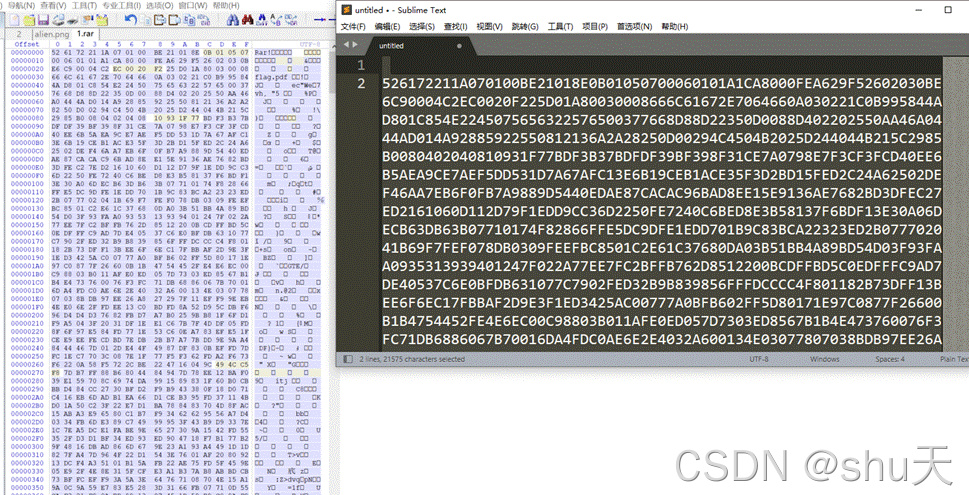Click the hex line starting FC71DB6886067B in Sublime
Viewport: 969px width, 495px height.
tap(662, 339)
